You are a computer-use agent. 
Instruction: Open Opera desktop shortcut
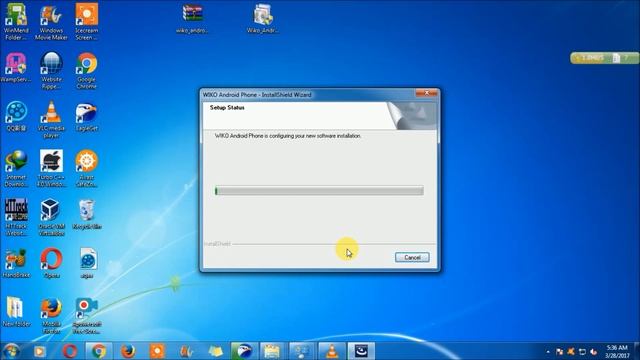coord(51,264)
